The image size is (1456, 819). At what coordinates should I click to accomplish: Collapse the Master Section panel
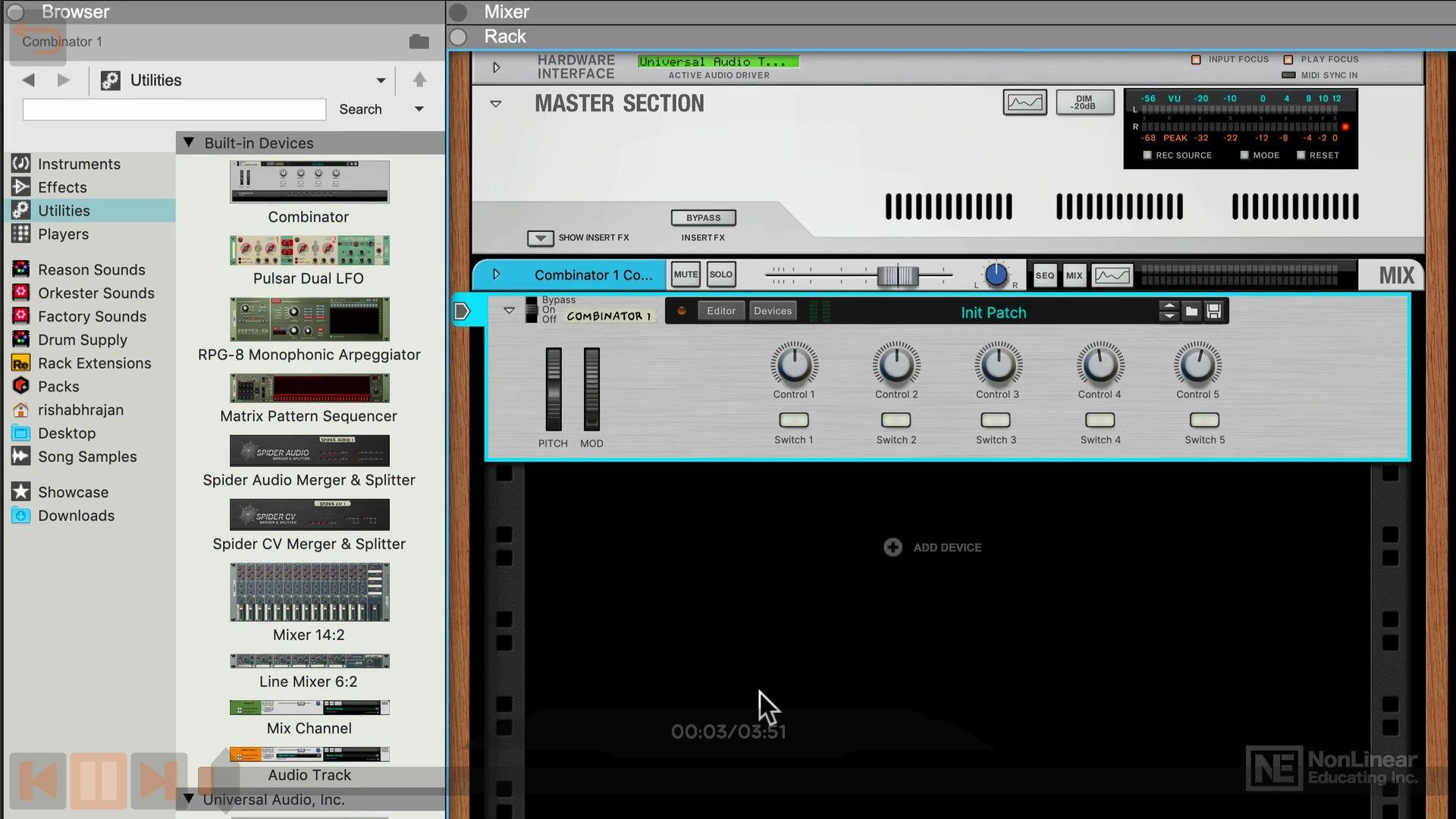[495, 103]
